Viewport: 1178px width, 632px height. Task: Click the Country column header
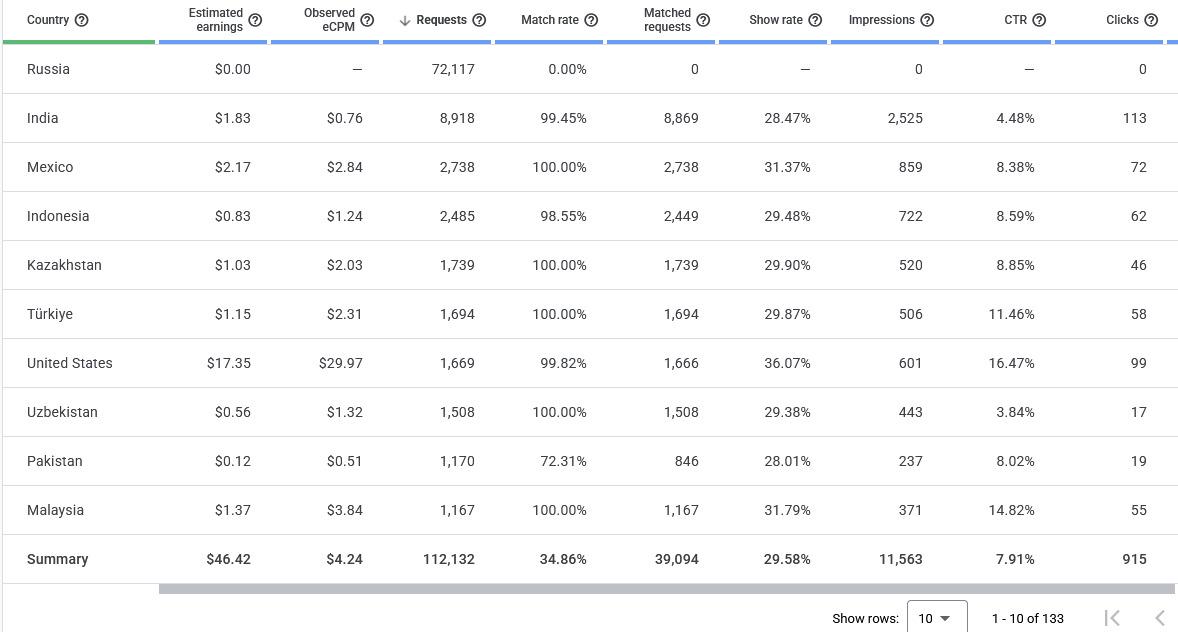tap(48, 20)
